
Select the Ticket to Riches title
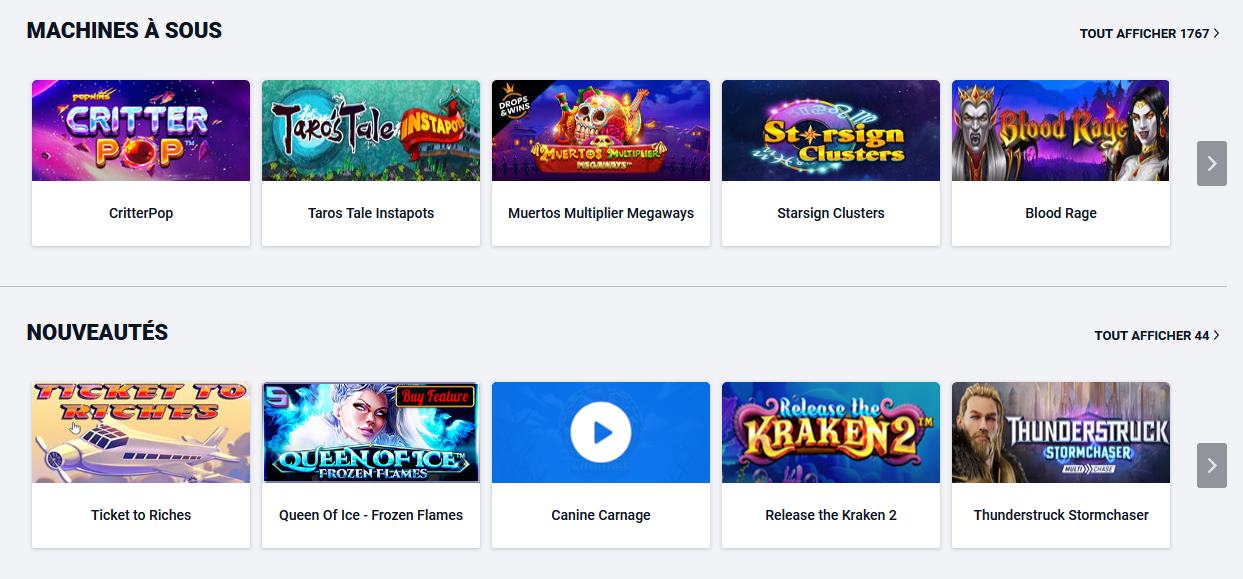click(x=141, y=515)
